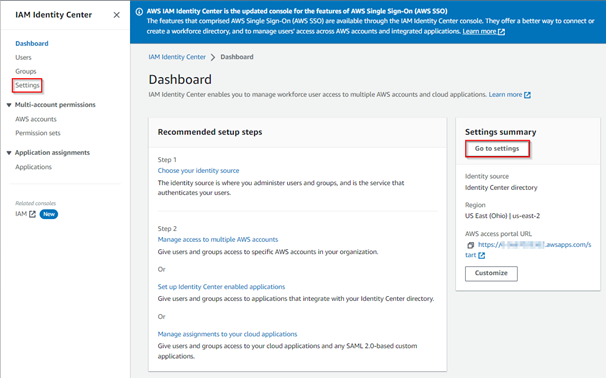Click the New badge next to IAM
Image resolution: width=606 pixels, height=378 pixels.
point(49,214)
